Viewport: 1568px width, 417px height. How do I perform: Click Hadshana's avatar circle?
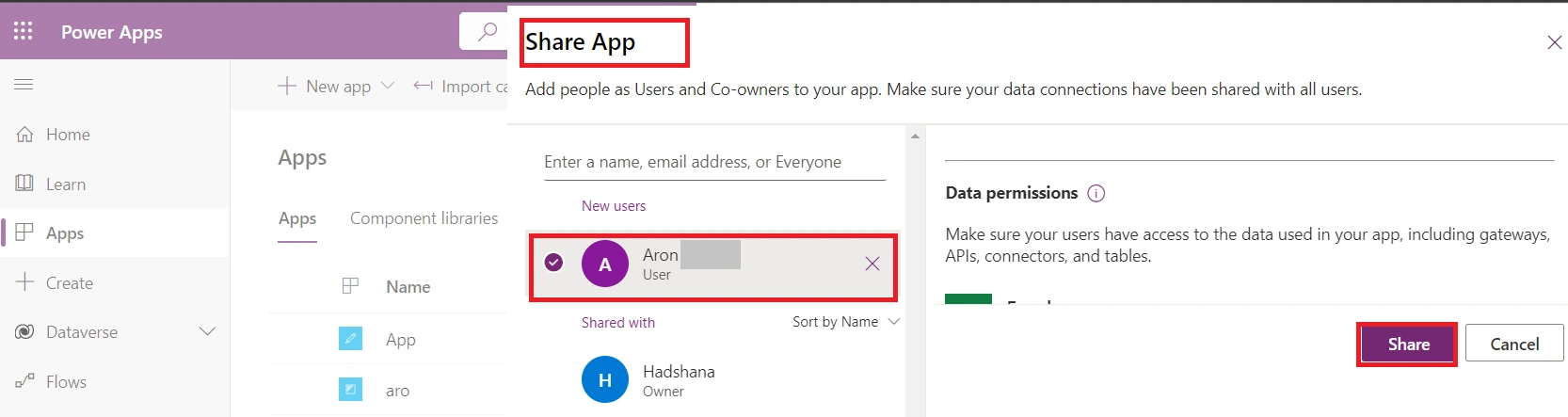click(x=605, y=379)
